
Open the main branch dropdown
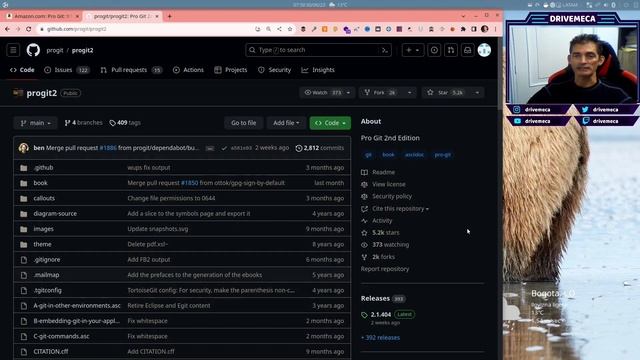36,123
